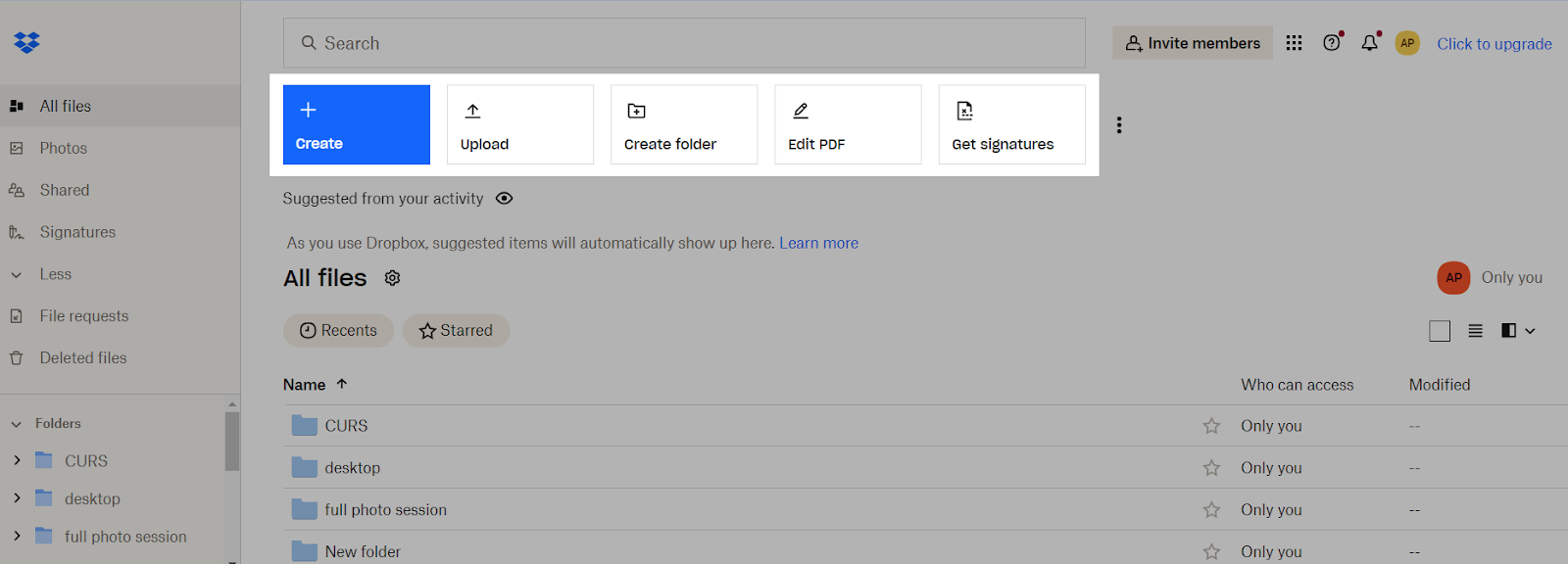Image resolution: width=1568 pixels, height=564 pixels.
Task: Open Signatures in the sidebar
Action: (77, 232)
